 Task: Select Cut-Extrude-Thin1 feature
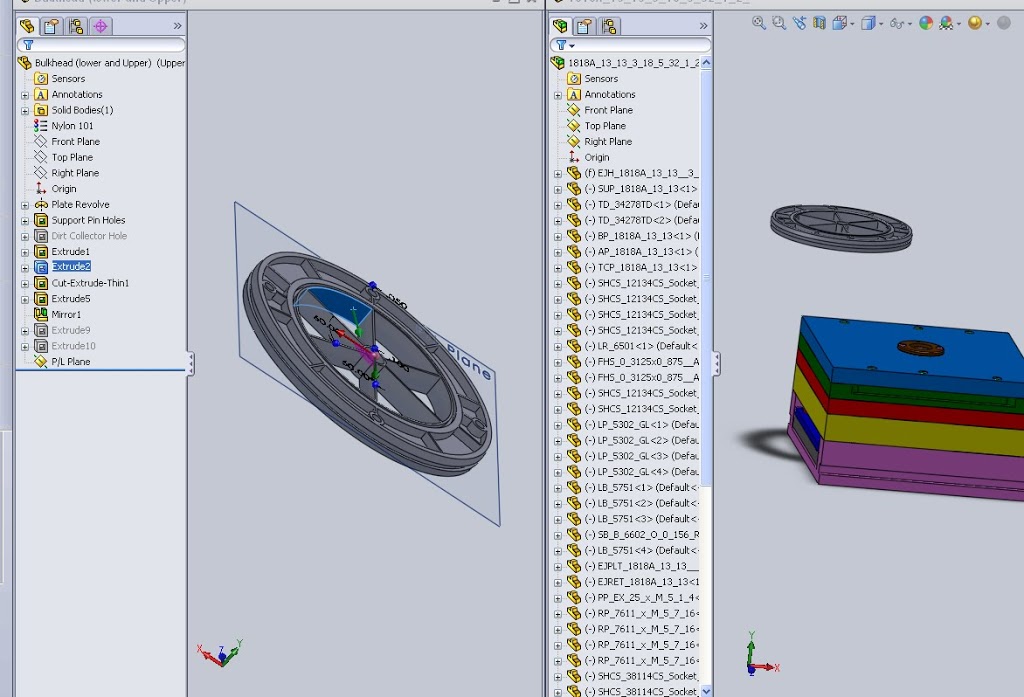(x=90, y=283)
